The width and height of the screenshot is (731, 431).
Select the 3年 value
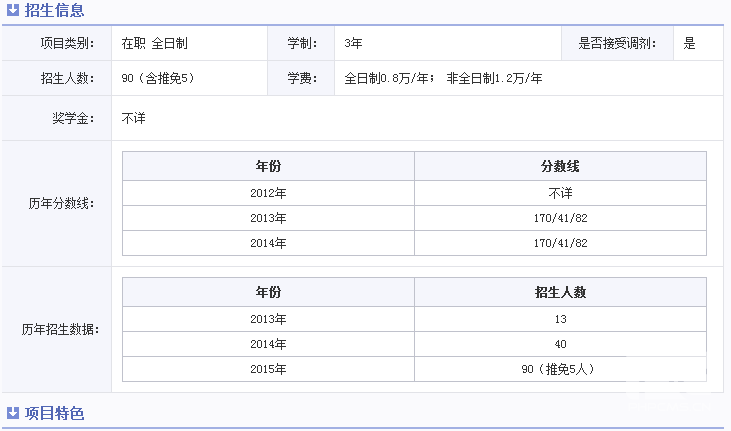click(x=353, y=43)
